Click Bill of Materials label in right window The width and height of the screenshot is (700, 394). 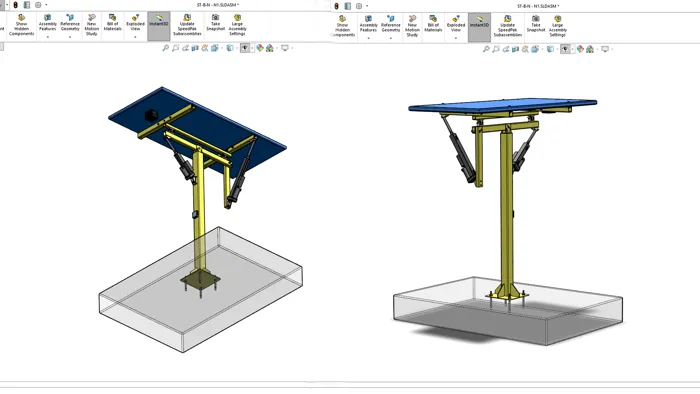pos(433,28)
